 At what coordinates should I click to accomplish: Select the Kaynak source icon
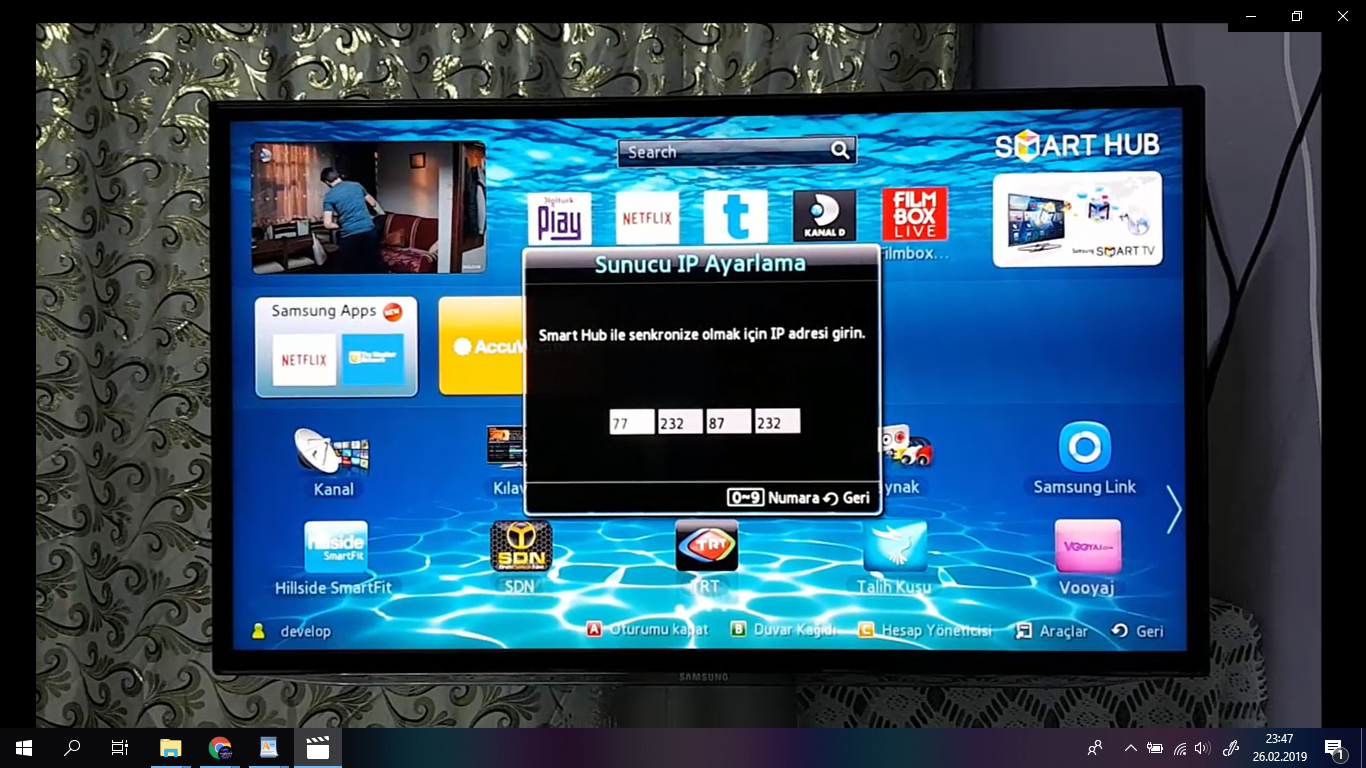[x=905, y=446]
